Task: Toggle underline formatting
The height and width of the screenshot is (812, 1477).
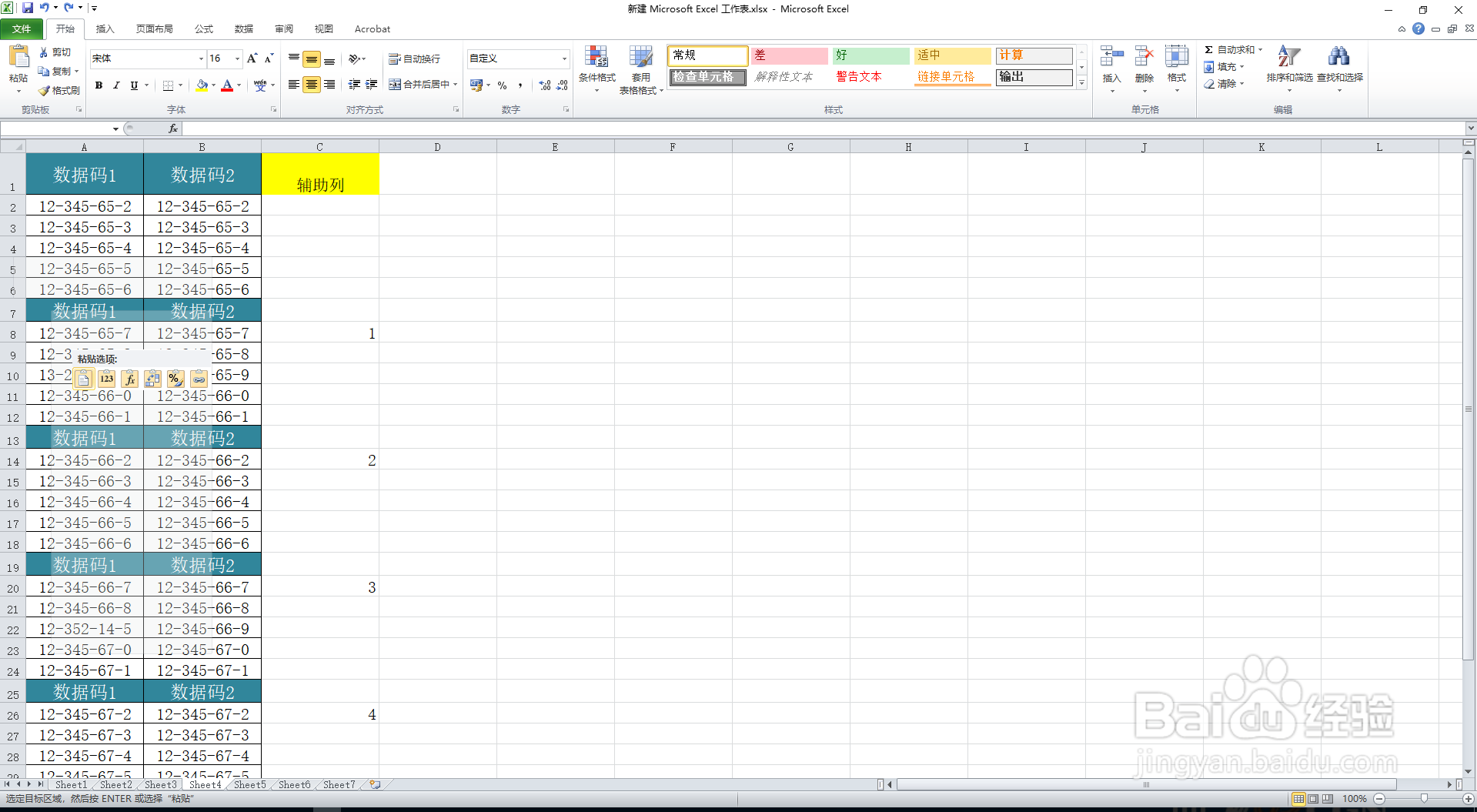Action: 134,85
